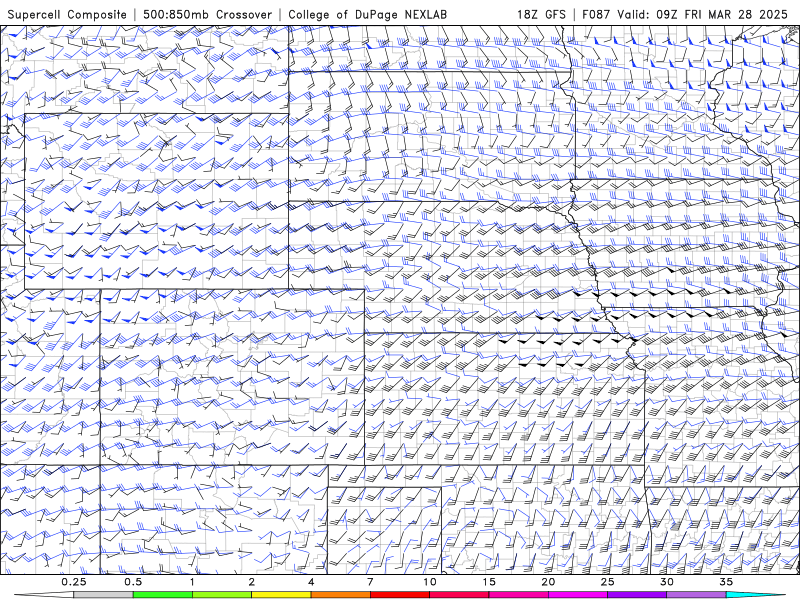This screenshot has height=600, width=800.
Task: Click the "0.5" color scale label
Action: [x=133, y=582]
